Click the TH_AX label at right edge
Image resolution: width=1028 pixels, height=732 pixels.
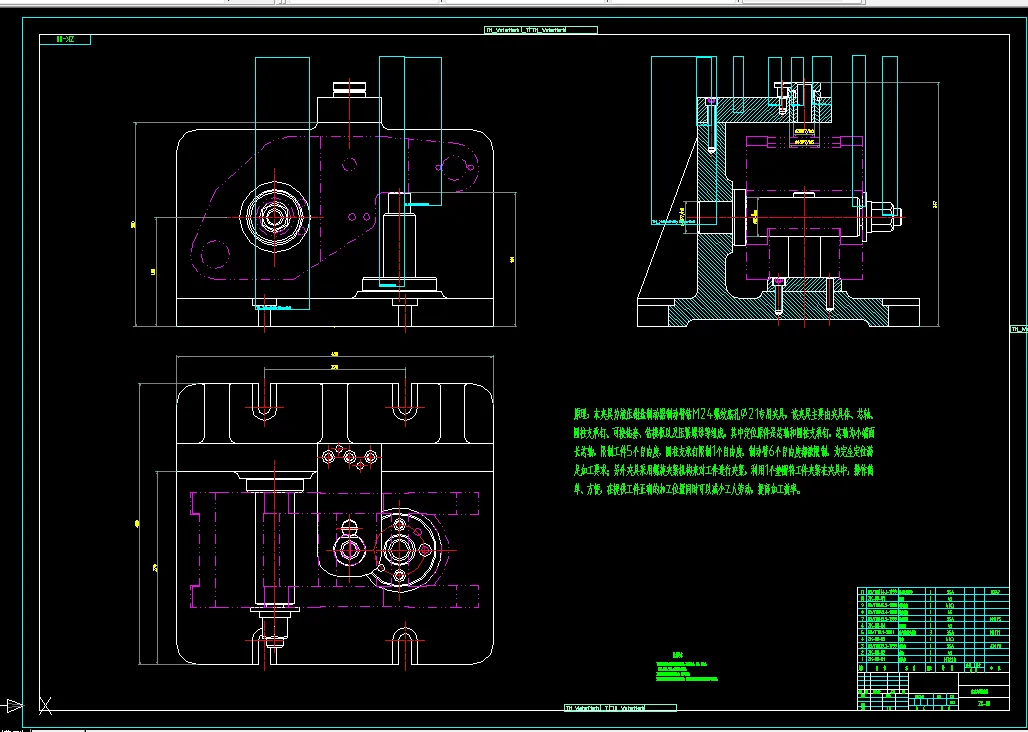point(1019,329)
